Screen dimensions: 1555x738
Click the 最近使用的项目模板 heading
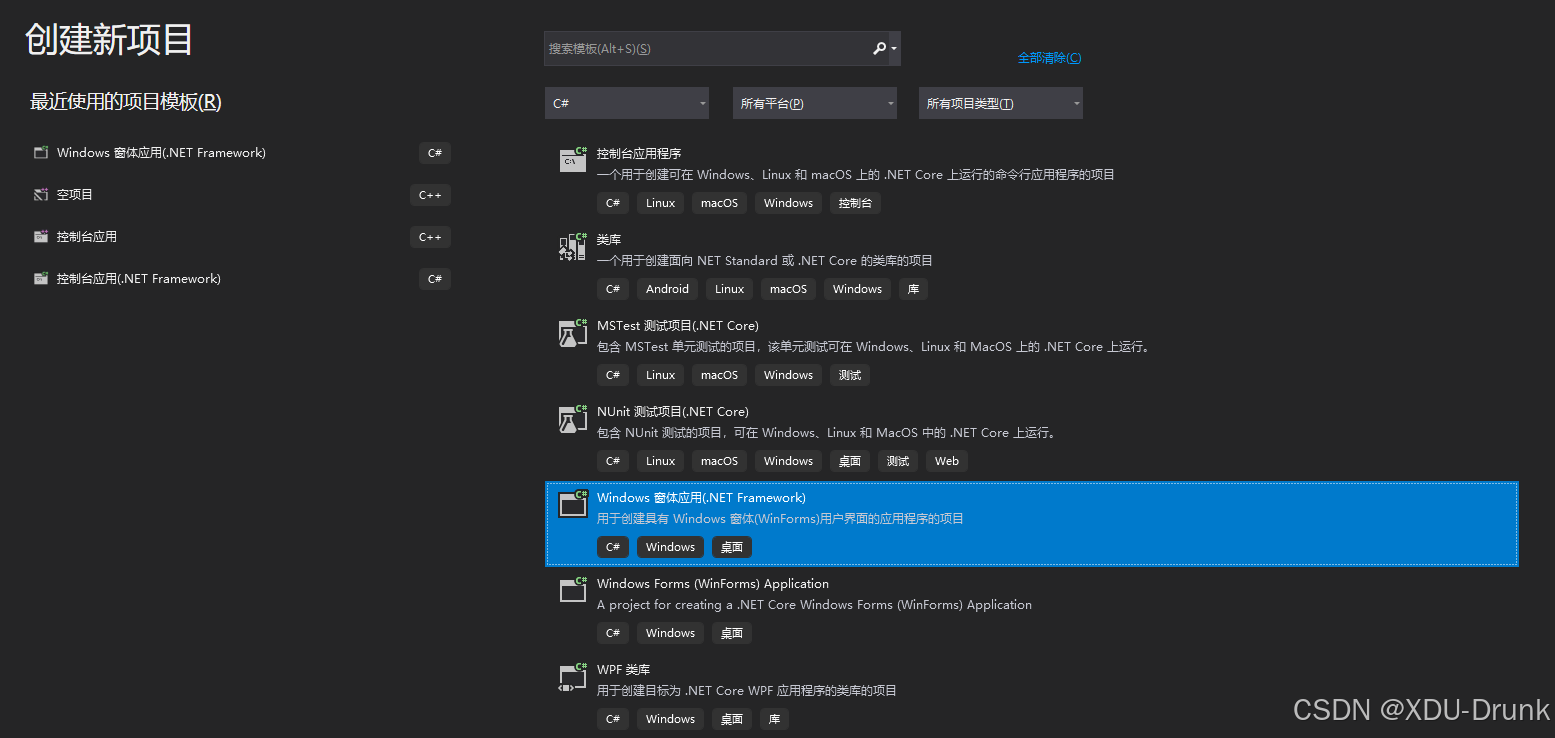pyautogui.click(x=126, y=102)
